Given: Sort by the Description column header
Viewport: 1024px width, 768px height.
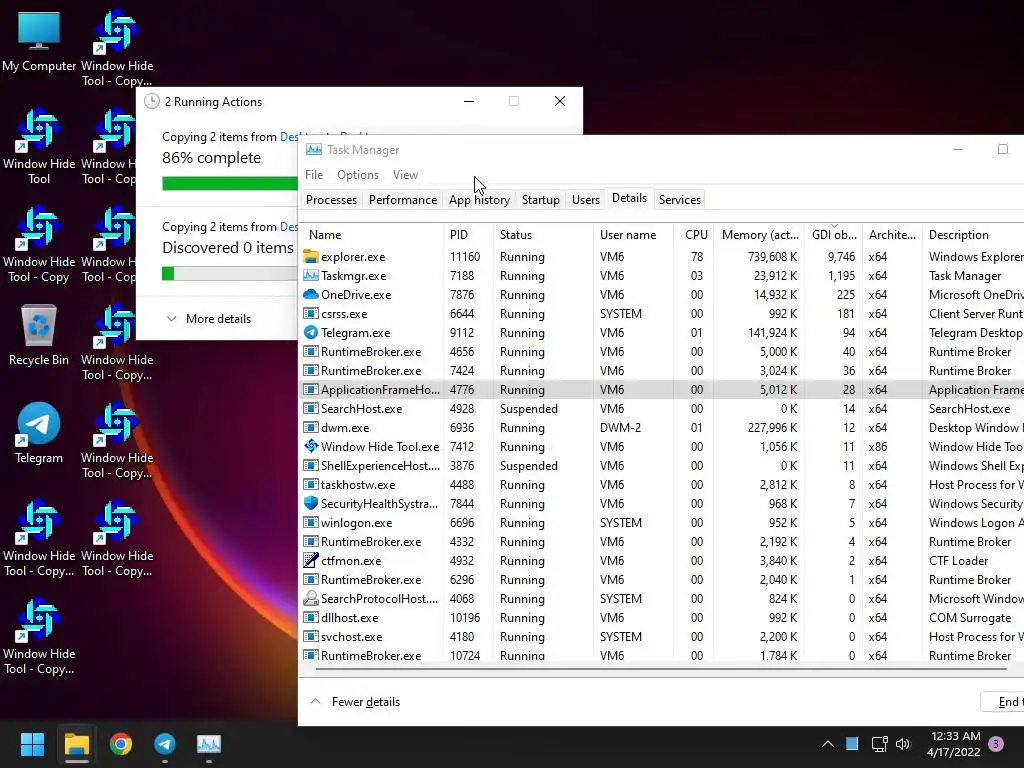Looking at the screenshot, I should point(974,234).
